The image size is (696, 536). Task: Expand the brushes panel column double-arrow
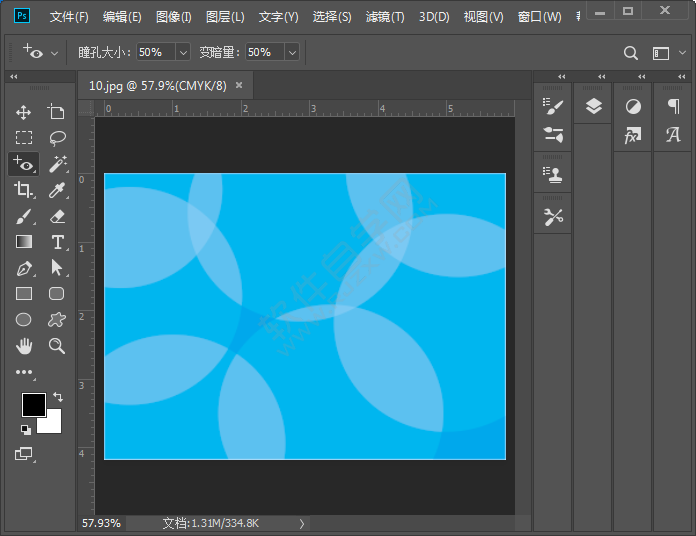pyautogui.click(x=562, y=76)
